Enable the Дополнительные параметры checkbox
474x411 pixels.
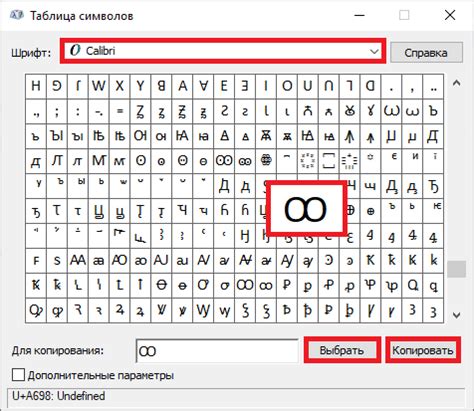pos(18,375)
